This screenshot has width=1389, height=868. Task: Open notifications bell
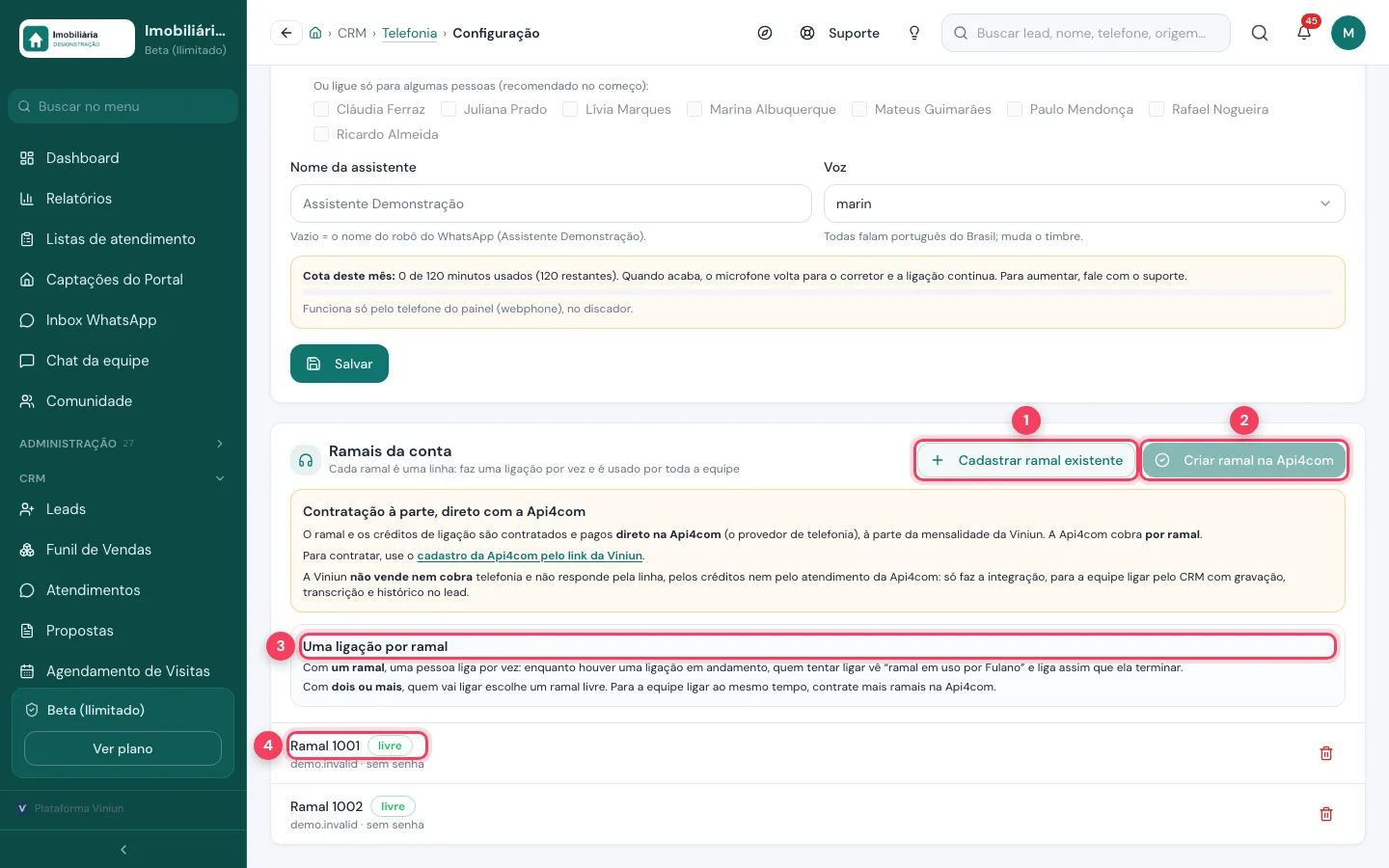[1304, 33]
